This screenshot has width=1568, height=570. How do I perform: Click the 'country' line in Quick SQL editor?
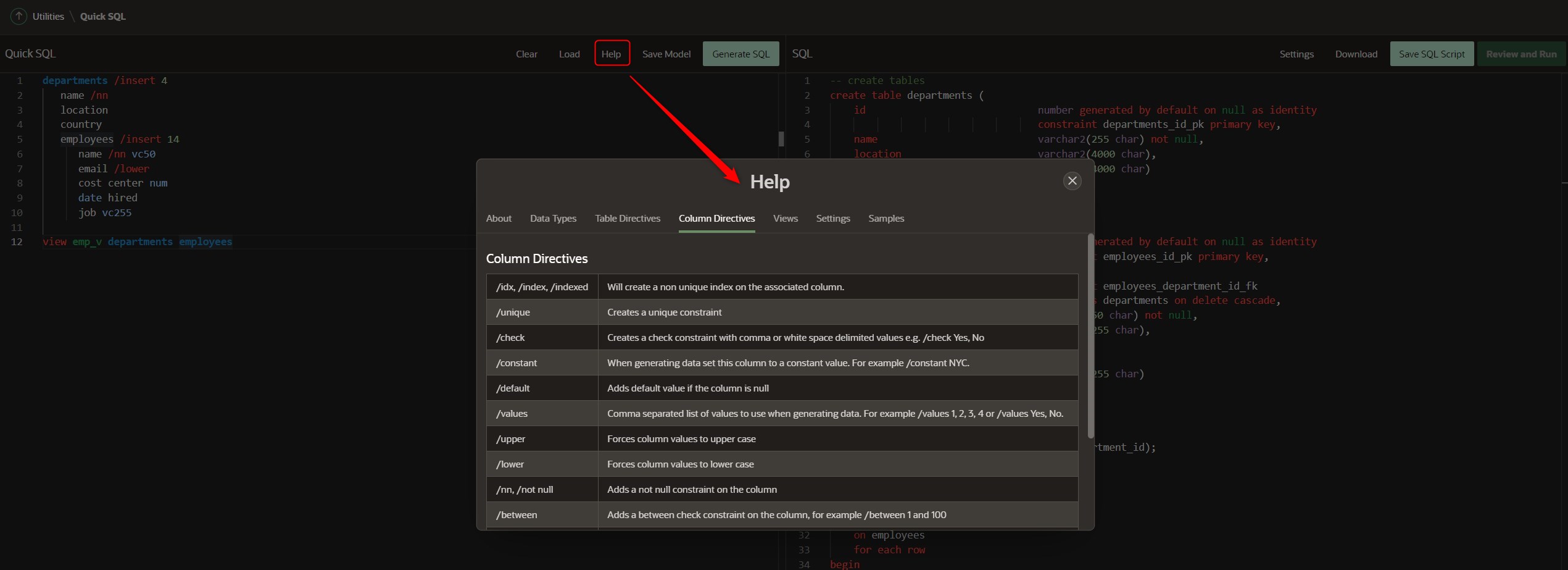(x=81, y=124)
